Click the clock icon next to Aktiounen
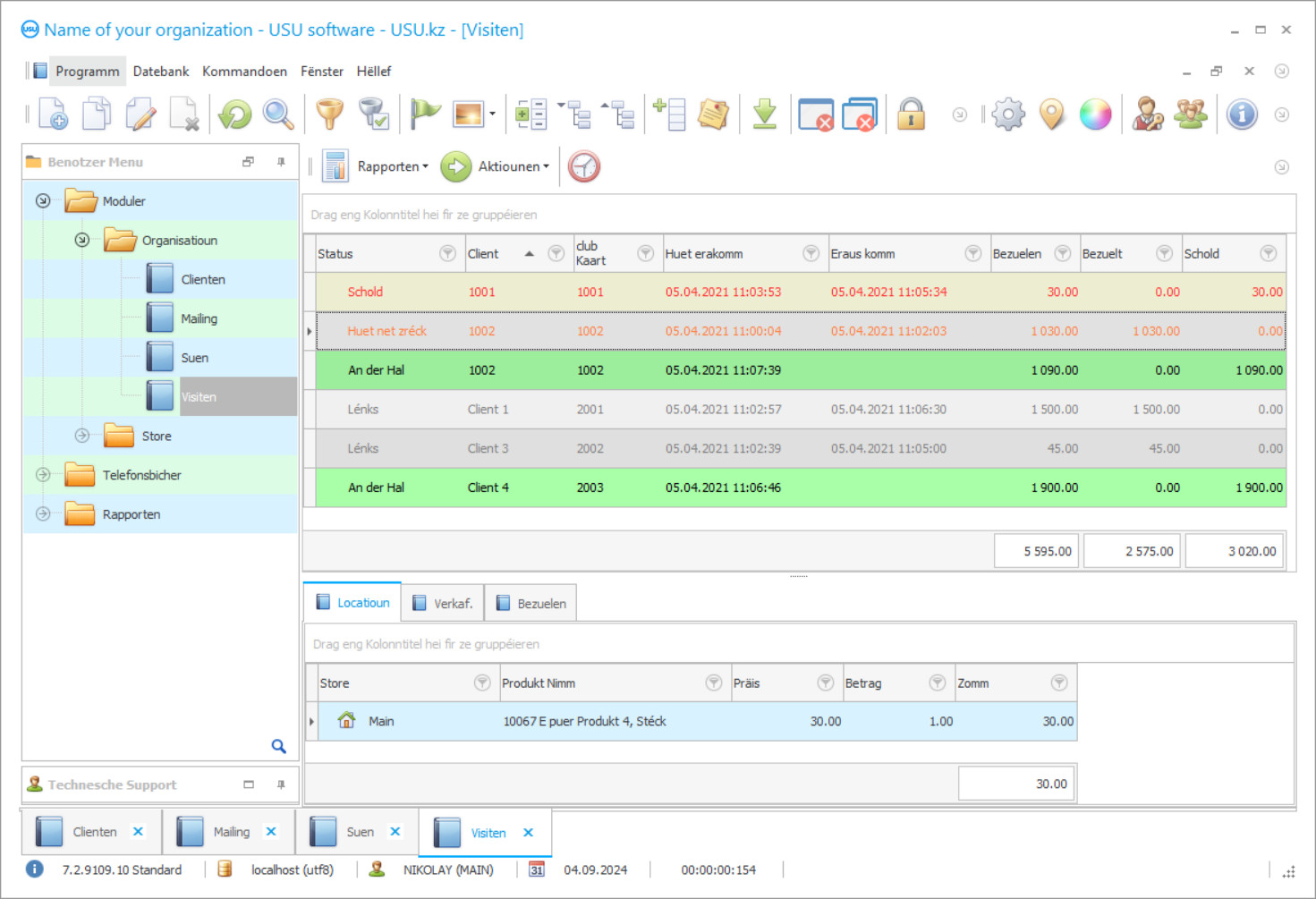 pyautogui.click(x=583, y=165)
